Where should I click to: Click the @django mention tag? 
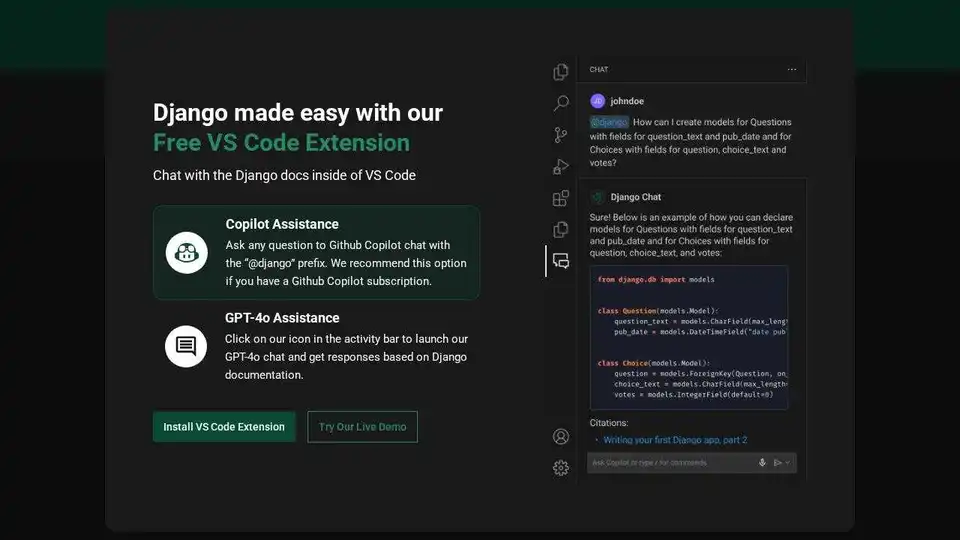[x=609, y=122]
